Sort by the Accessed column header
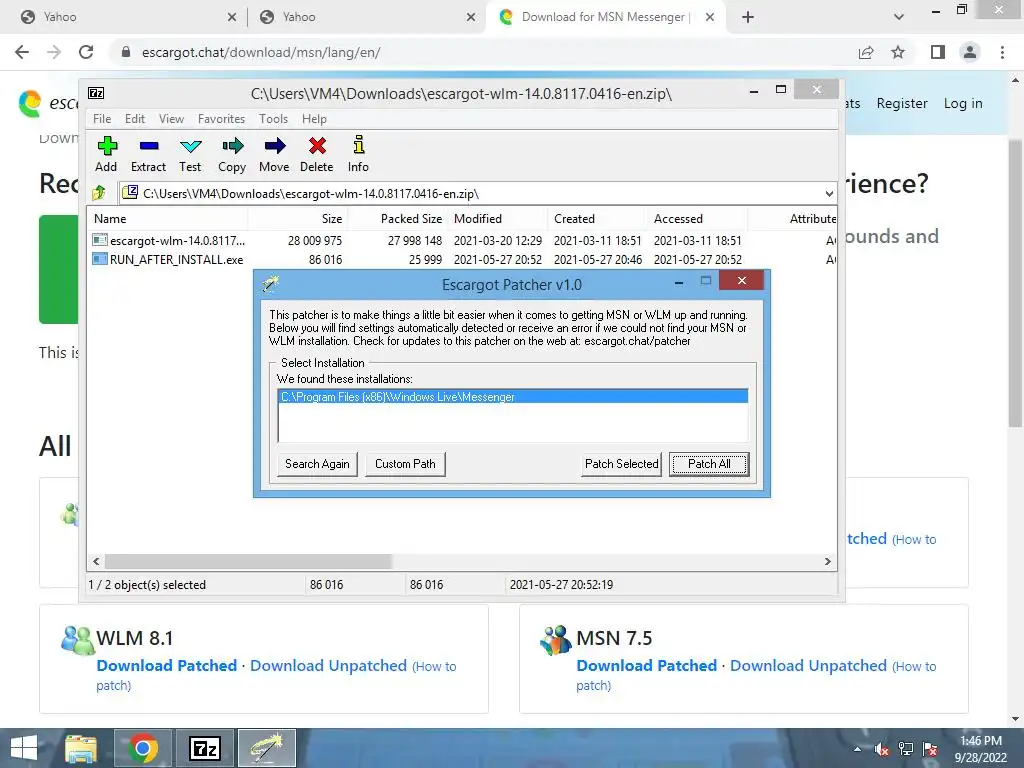 pos(697,219)
